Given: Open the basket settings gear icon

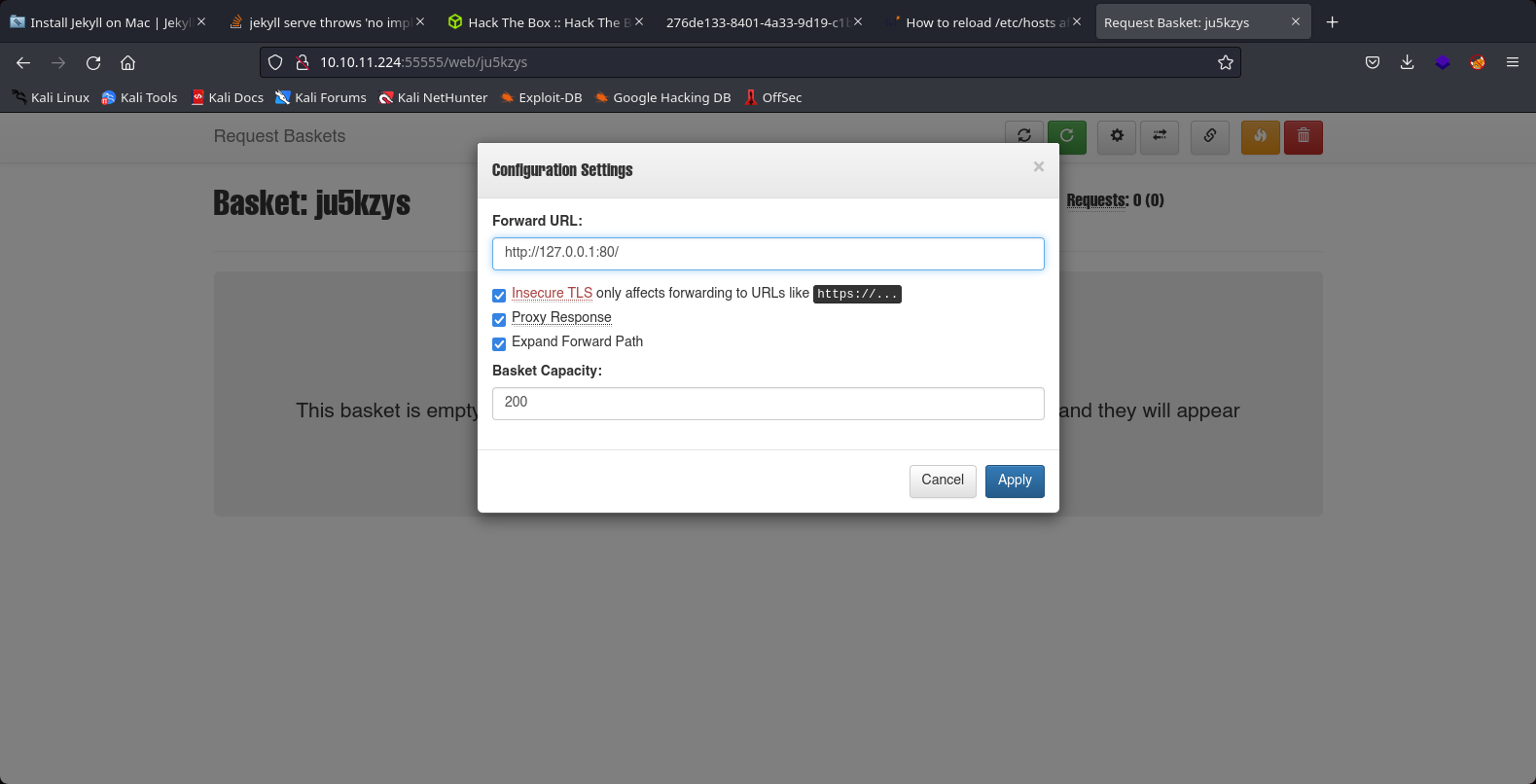Looking at the screenshot, I should [1117, 136].
